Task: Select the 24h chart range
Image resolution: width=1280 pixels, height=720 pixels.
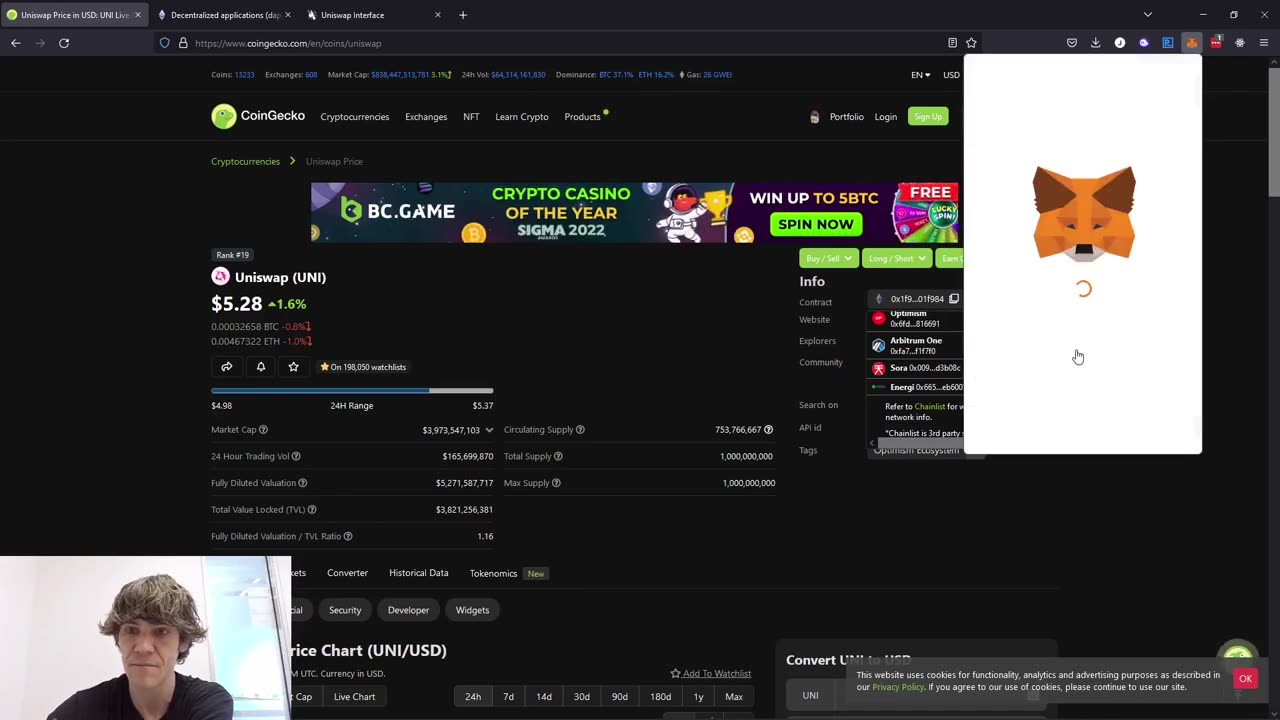Action: pyautogui.click(x=473, y=697)
